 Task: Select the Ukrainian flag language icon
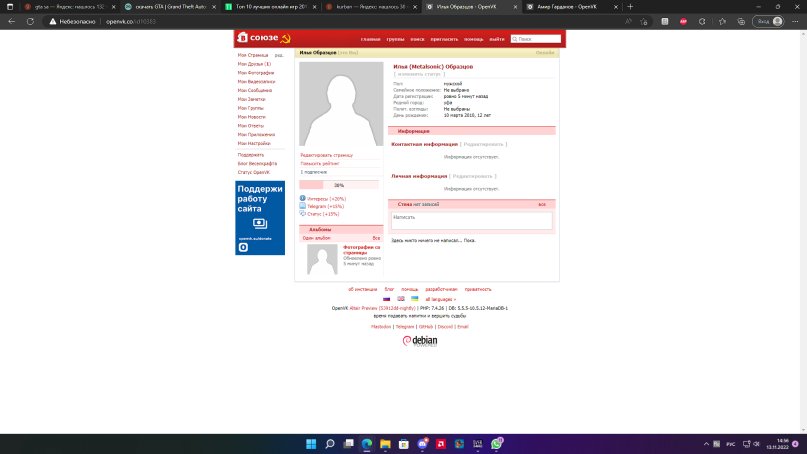pyautogui.click(x=414, y=299)
